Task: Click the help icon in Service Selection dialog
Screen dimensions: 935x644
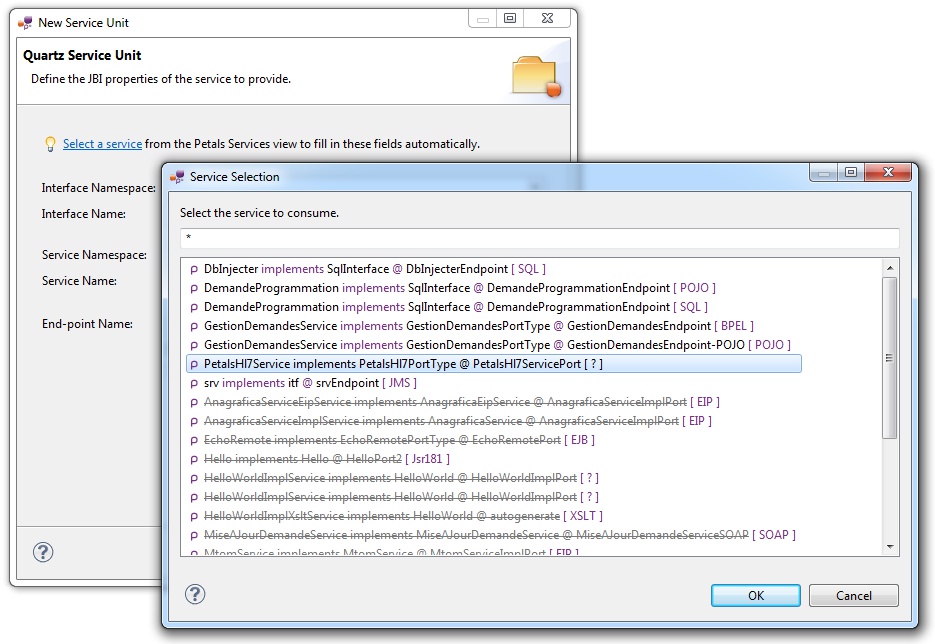Action: [x=195, y=594]
